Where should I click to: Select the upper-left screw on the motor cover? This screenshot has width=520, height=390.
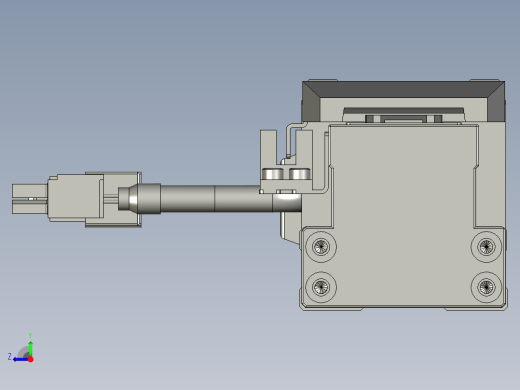point(321,247)
